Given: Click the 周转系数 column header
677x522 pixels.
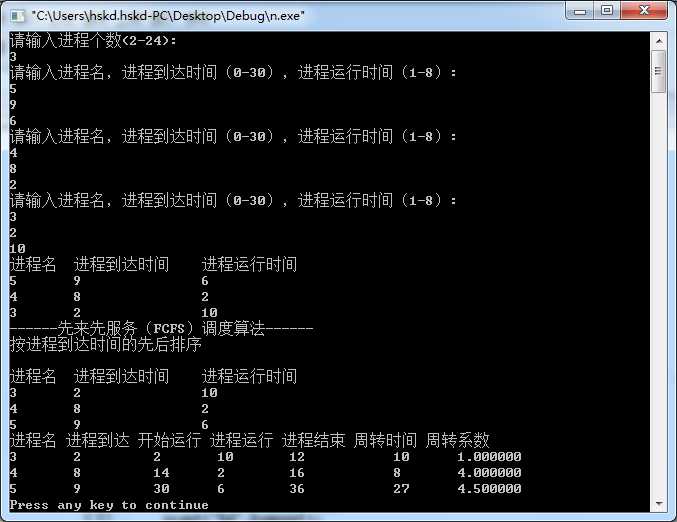Looking at the screenshot, I should [x=457, y=440].
